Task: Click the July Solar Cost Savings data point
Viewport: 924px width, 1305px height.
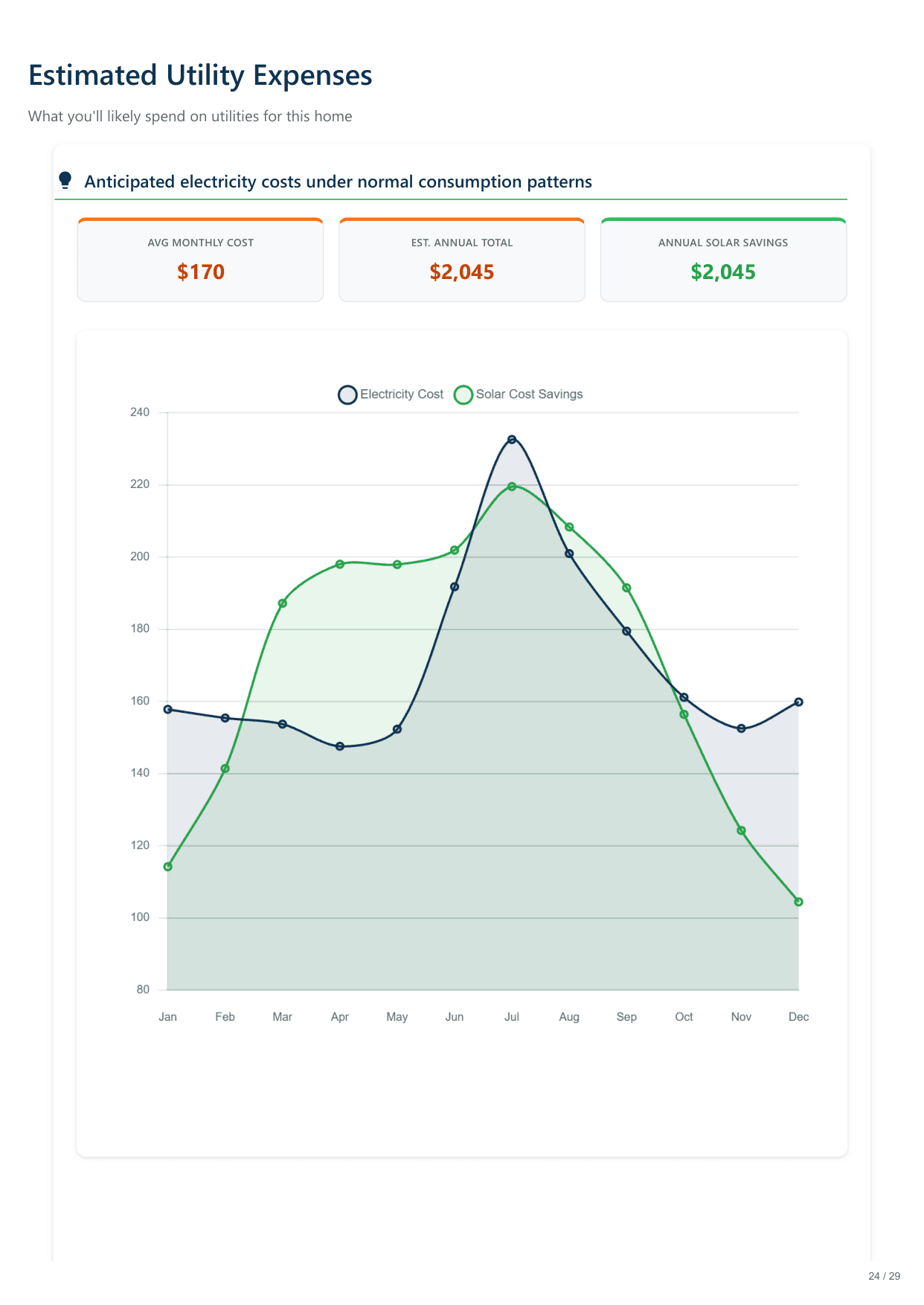Action: click(x=512, y=487)
